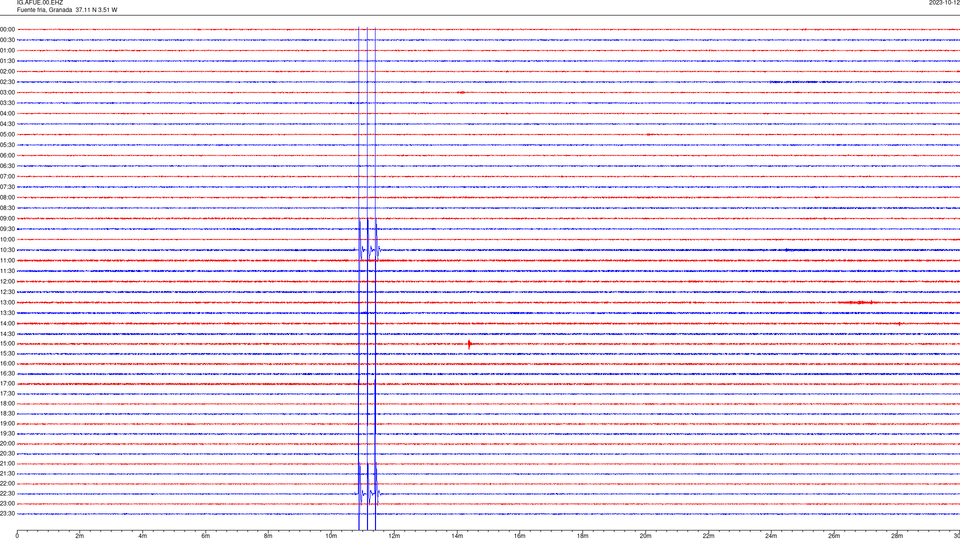Screen dimensions: 960x540
Task: Click the 22m tick label on the minutes axis
Action: 708,536
